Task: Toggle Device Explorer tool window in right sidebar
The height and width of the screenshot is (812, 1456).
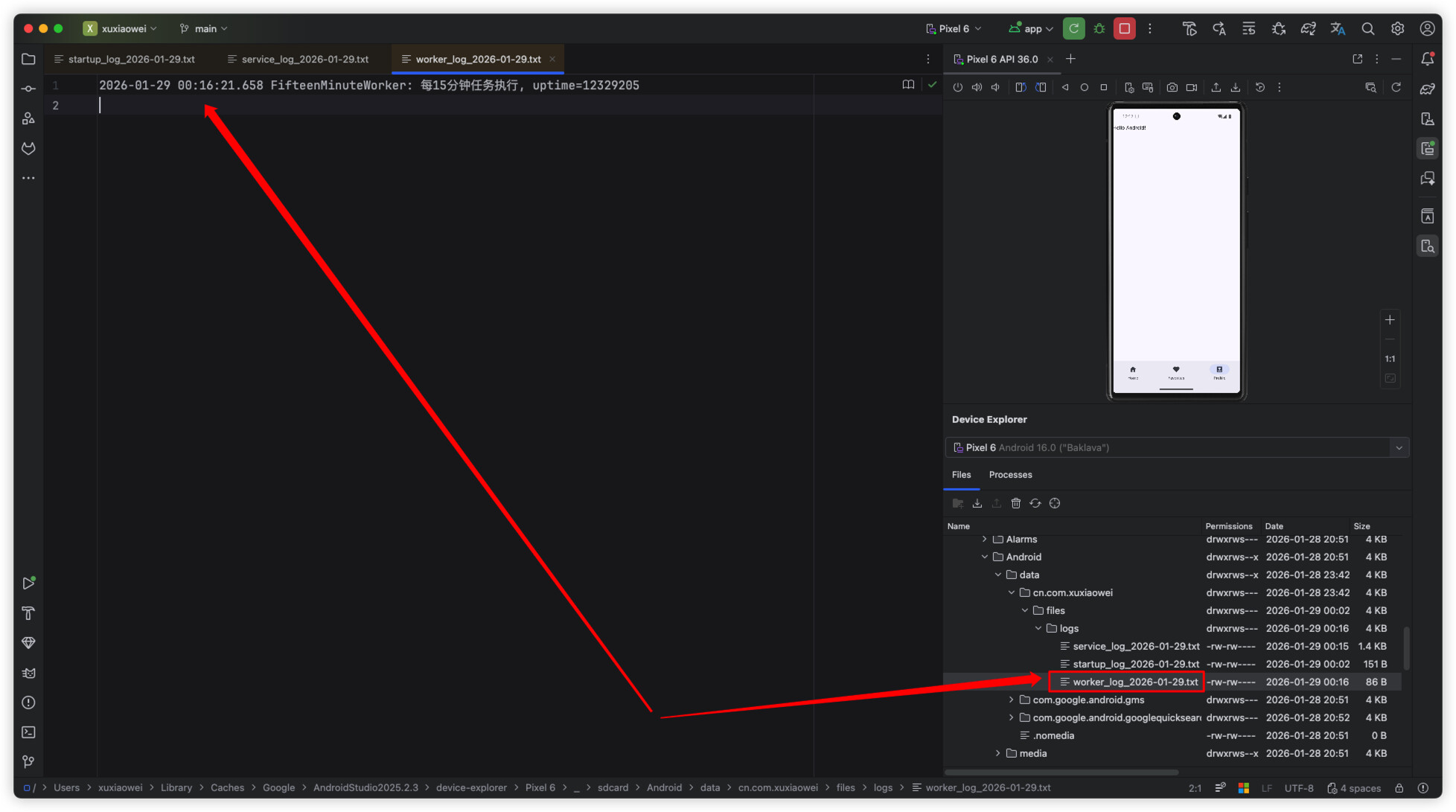Action: [1427, 246]
